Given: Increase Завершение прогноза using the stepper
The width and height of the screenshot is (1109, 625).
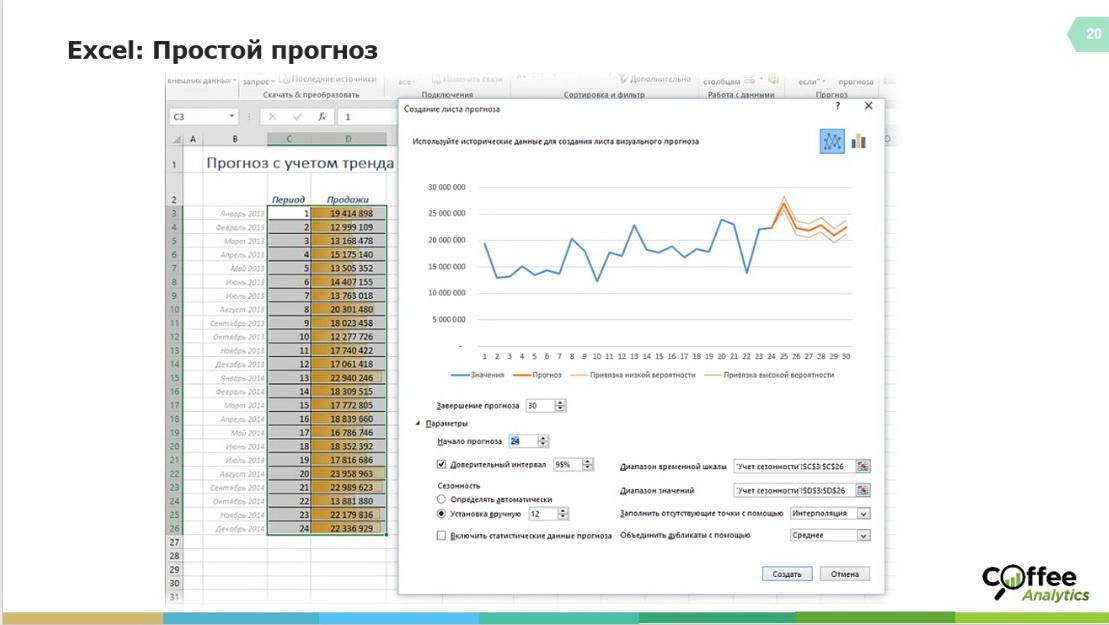Looking at the screenshot, I should tap(561, 402).
